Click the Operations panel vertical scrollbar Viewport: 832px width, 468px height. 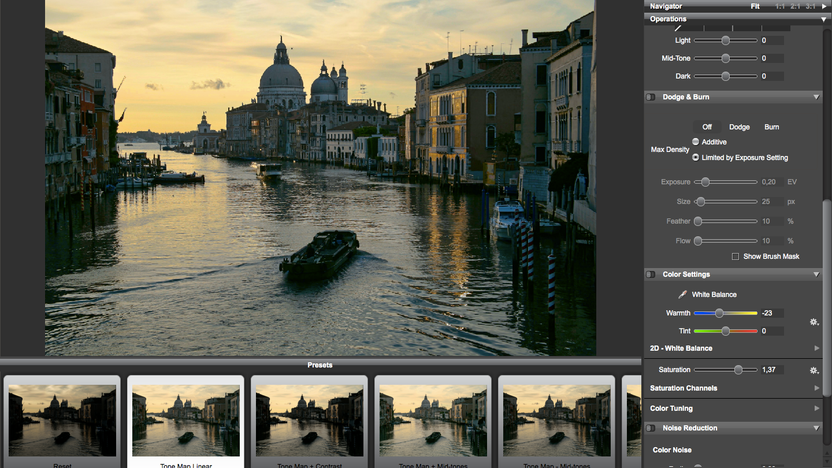coord(827,297)
